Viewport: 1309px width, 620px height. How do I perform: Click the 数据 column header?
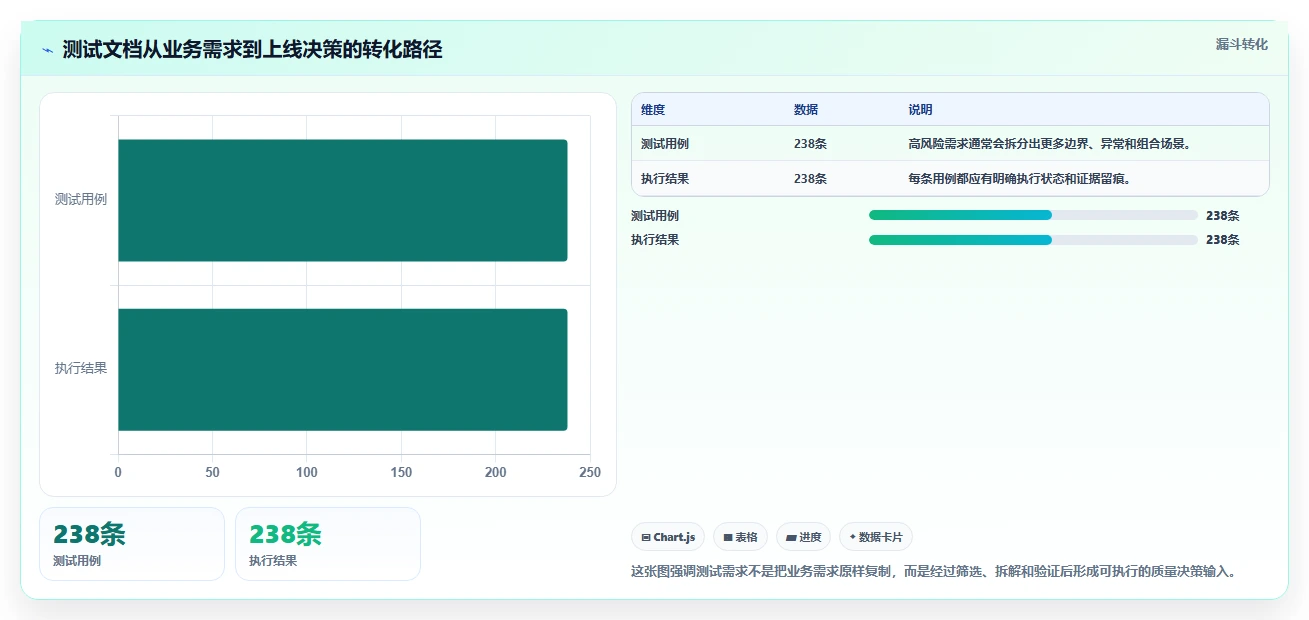point(806,110)
